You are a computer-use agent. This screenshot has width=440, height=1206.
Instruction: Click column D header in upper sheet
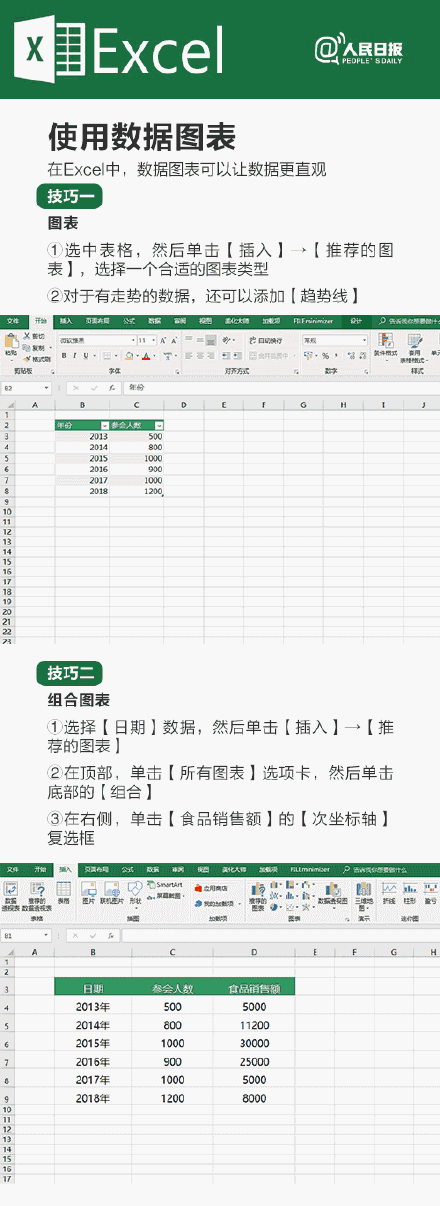coord(184,405)
